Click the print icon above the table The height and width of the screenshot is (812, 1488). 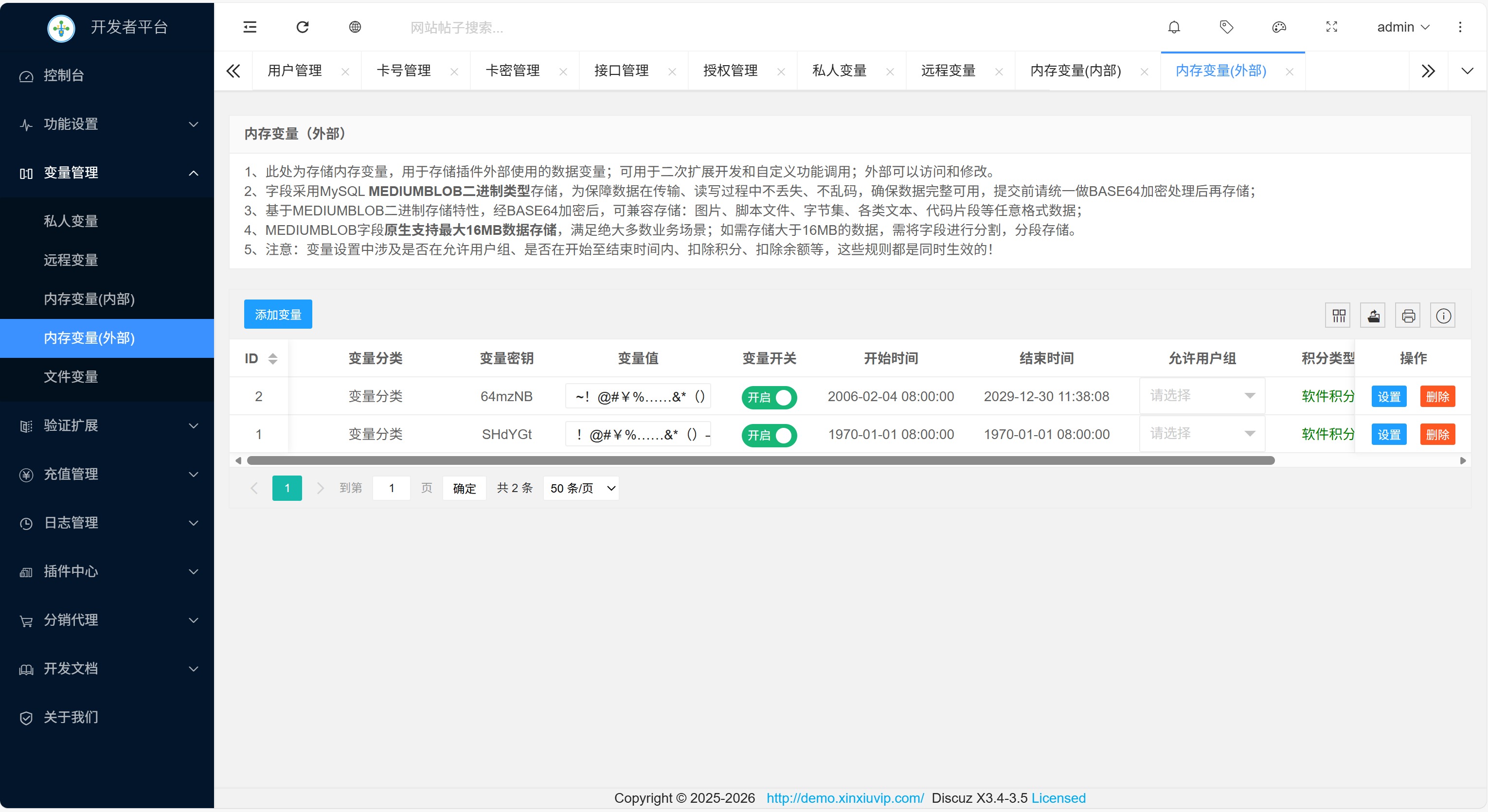pyautogui.click(x=1408, y=316)
